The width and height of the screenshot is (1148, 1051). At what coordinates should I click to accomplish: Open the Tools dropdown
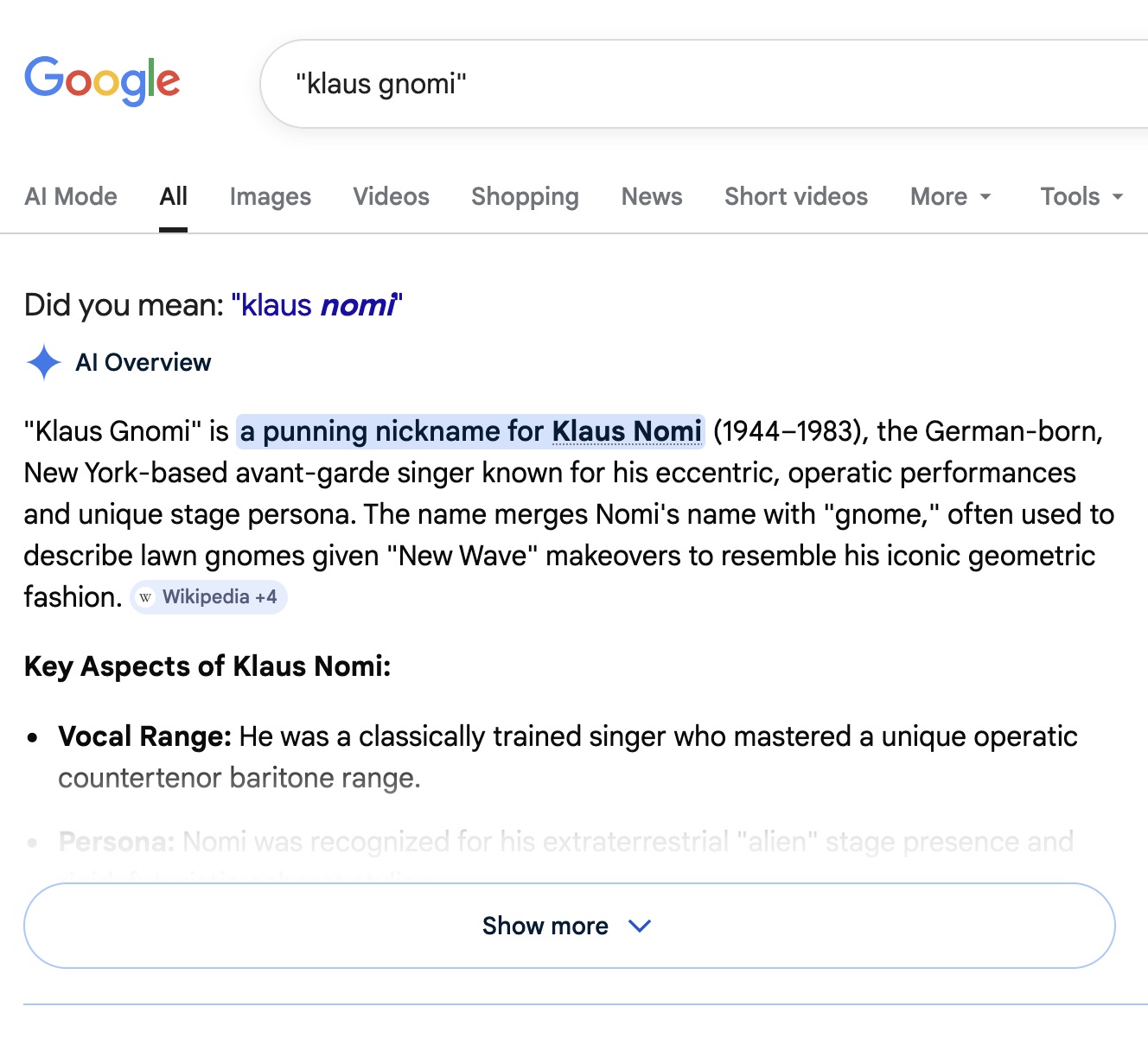point(1081,197)
